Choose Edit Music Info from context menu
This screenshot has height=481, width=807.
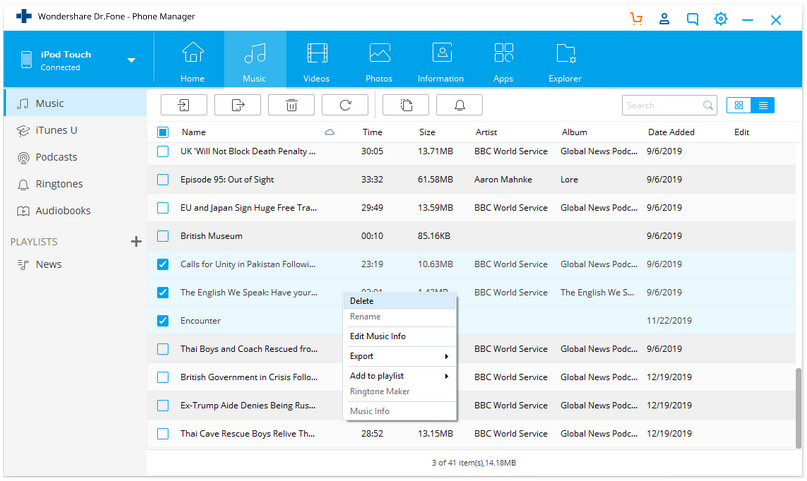[399, 336]
